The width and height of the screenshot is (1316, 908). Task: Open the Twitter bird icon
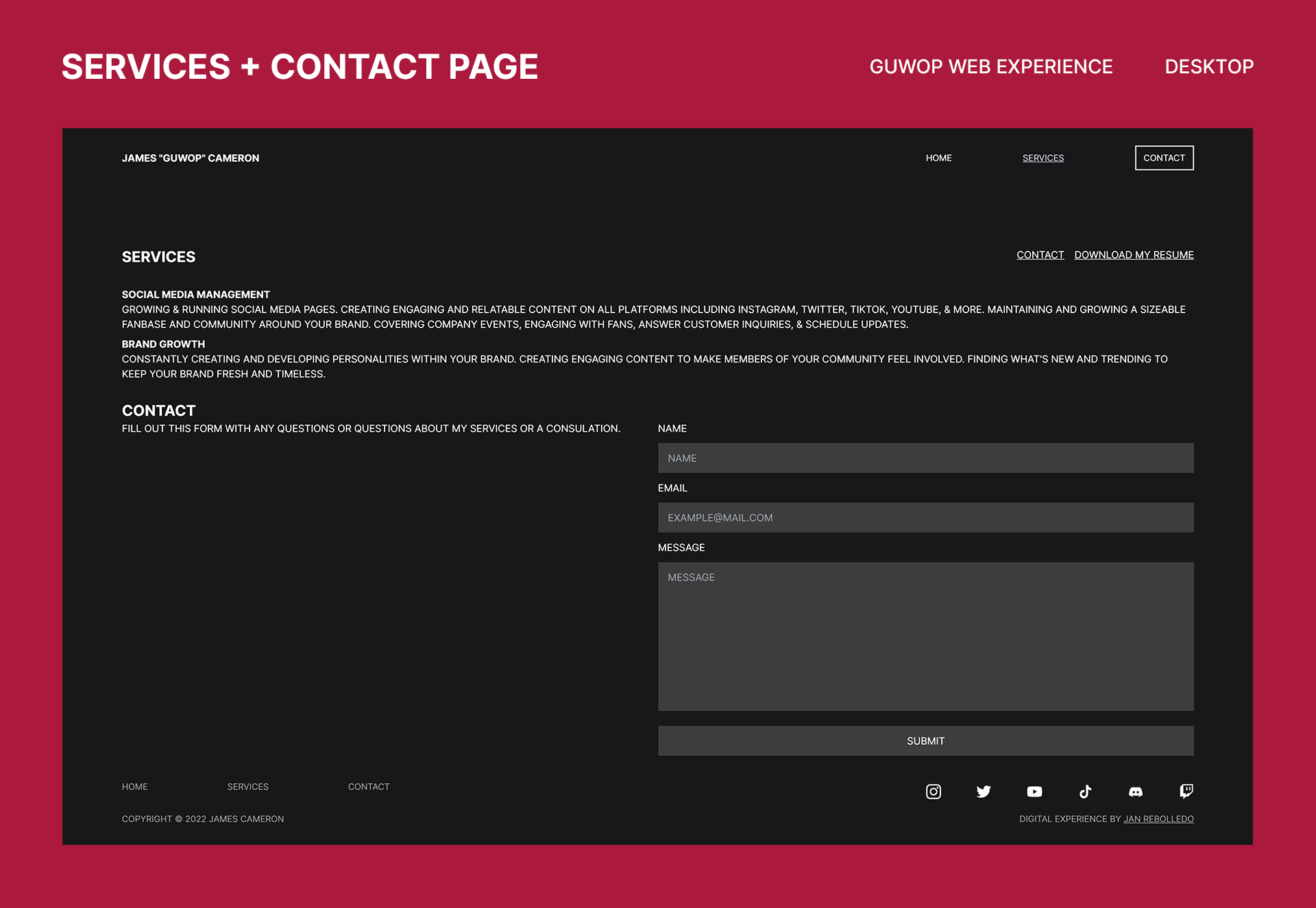coord(984,792)
